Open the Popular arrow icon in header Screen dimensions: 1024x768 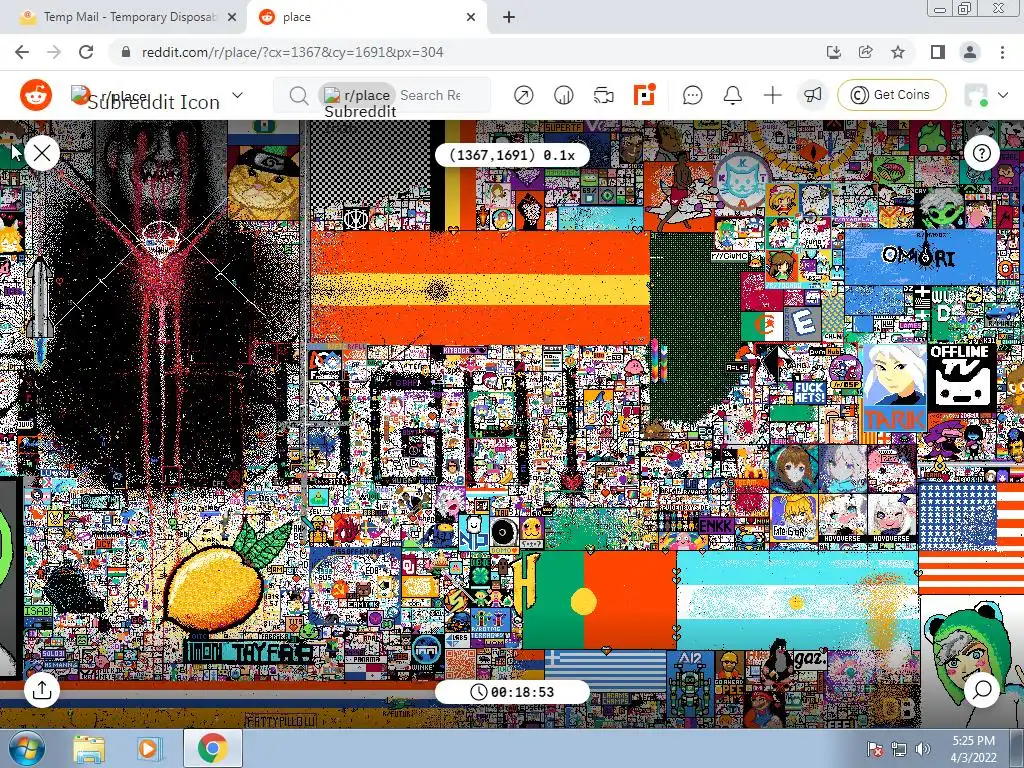click(x=523, y=95)
